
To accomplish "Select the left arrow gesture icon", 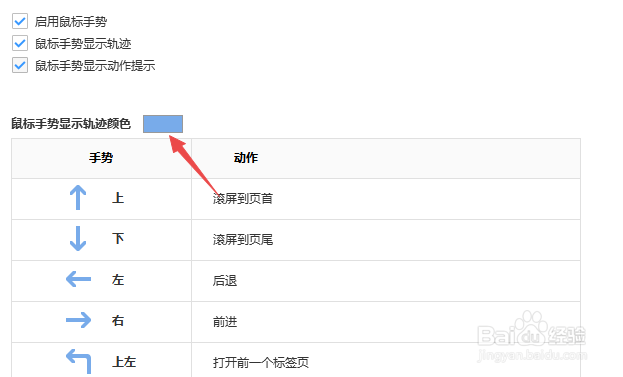I will pos(78,279).
